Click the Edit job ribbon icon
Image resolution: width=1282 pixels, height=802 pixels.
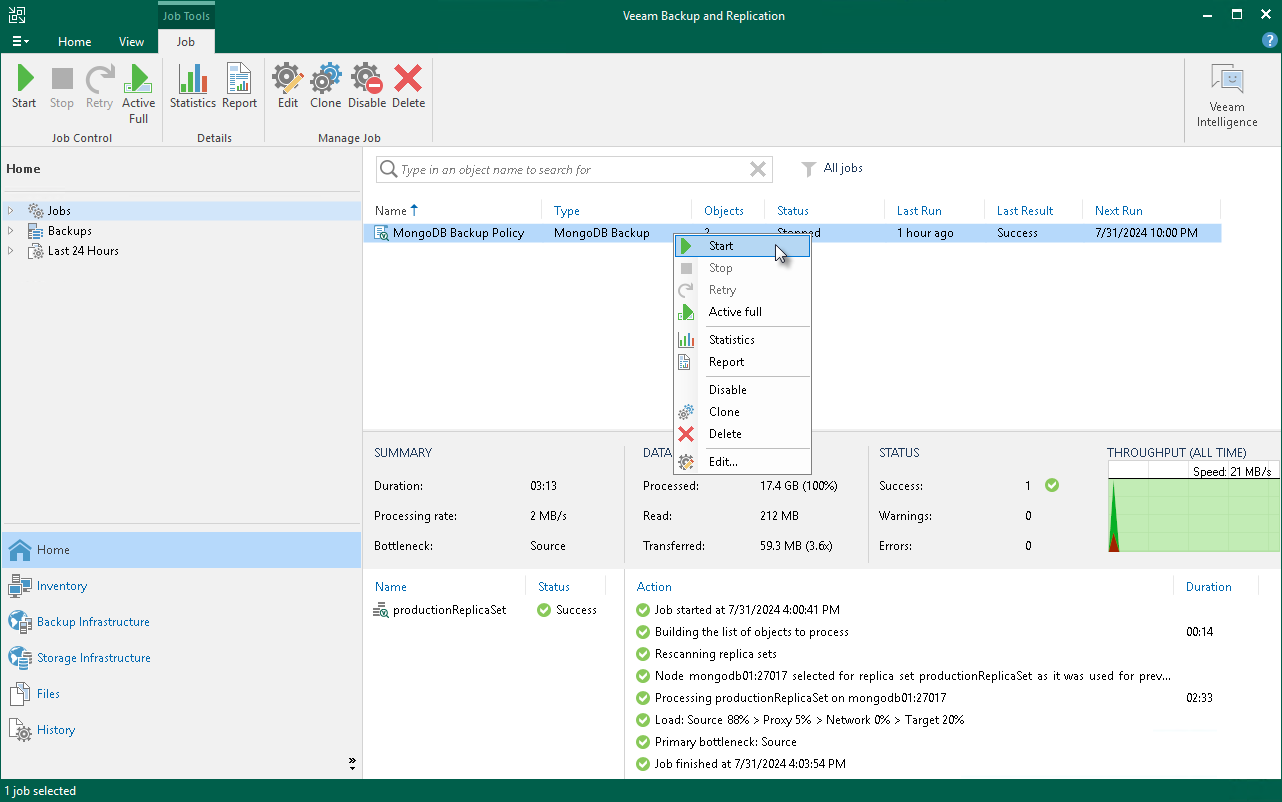[288, 86]
